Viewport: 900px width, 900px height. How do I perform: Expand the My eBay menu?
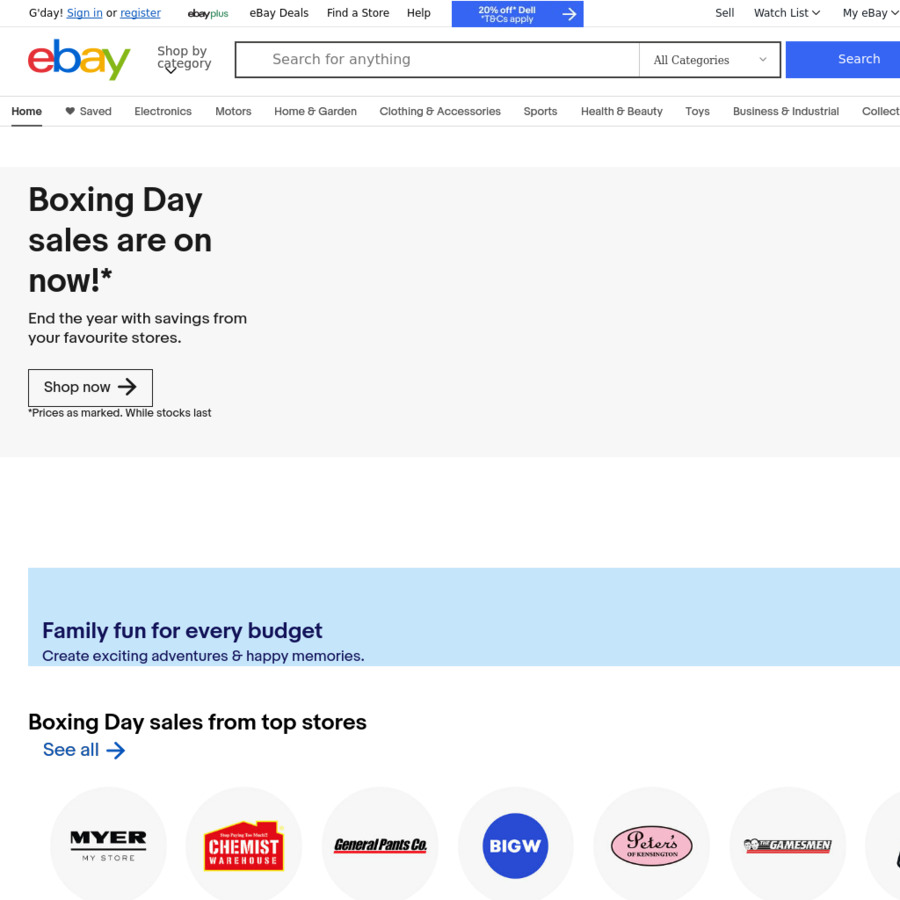click(x=869, y=13)
